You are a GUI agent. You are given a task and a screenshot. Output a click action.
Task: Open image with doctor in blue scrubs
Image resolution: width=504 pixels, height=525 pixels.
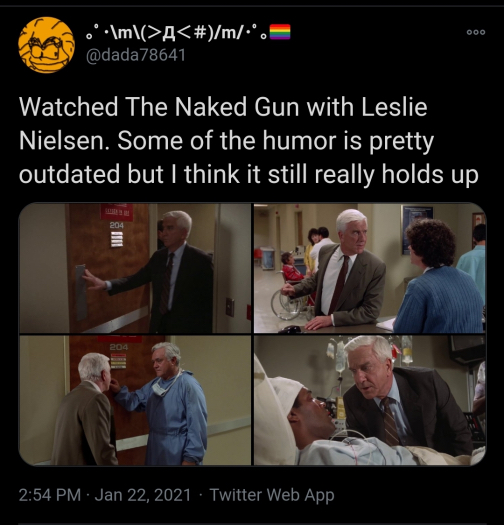tap(135, 400)
